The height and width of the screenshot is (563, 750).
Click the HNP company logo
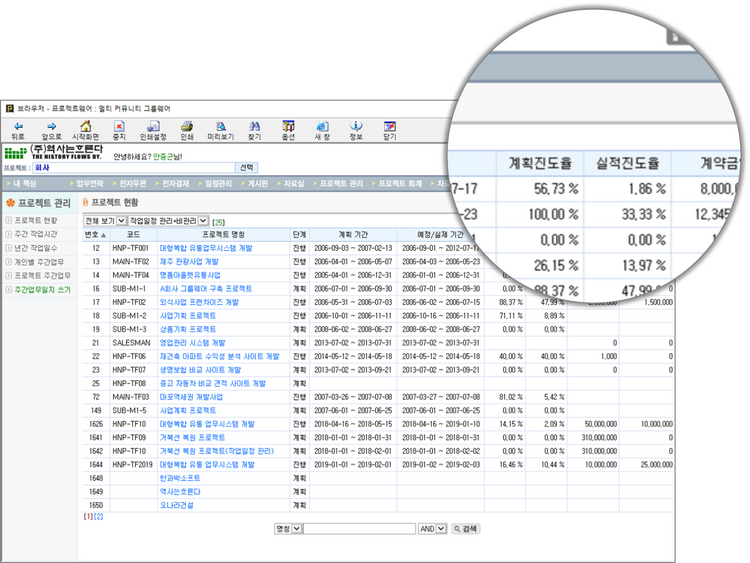16,153
